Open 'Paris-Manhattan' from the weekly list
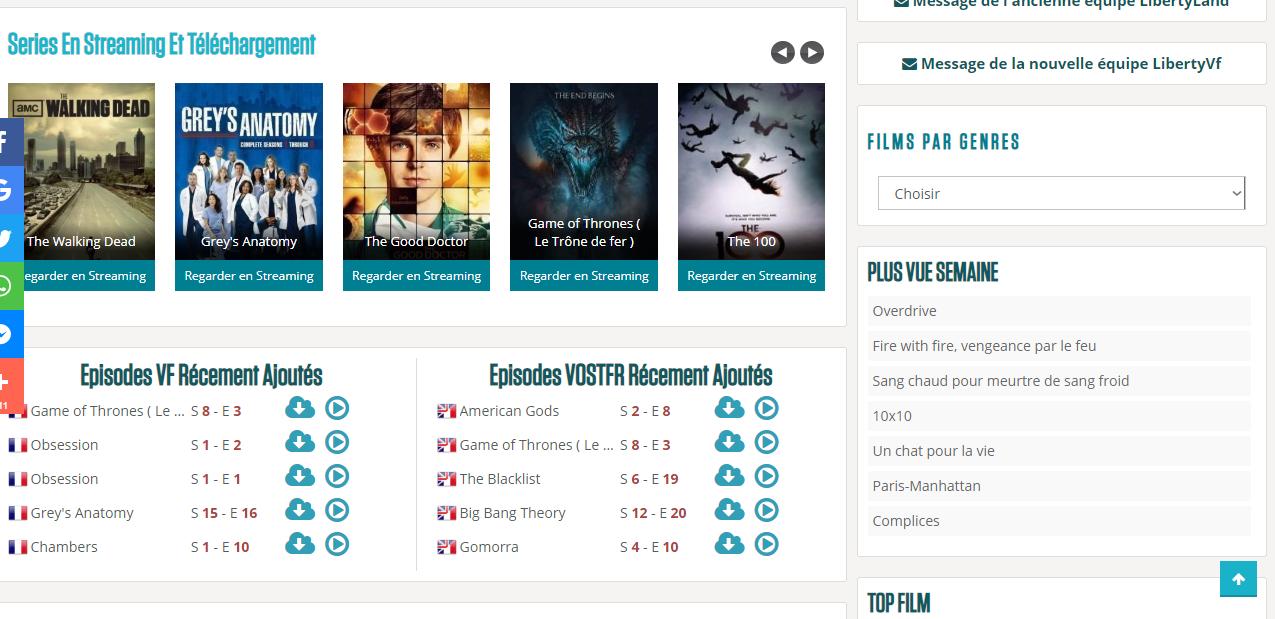The width and height of the screenshot is (1275, 619). point(1059,486)
